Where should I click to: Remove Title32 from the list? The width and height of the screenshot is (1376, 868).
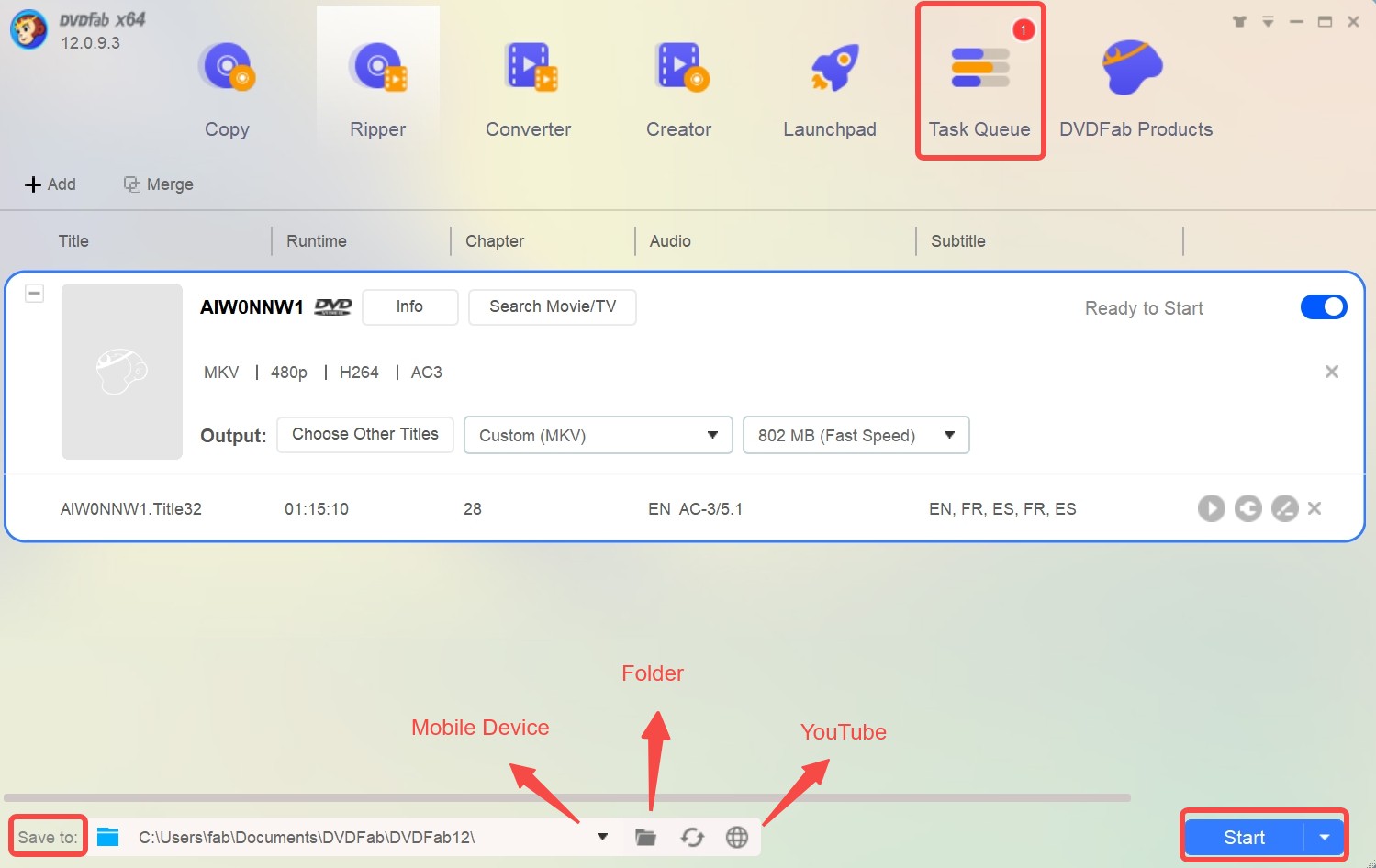(x=1314, y=508)
